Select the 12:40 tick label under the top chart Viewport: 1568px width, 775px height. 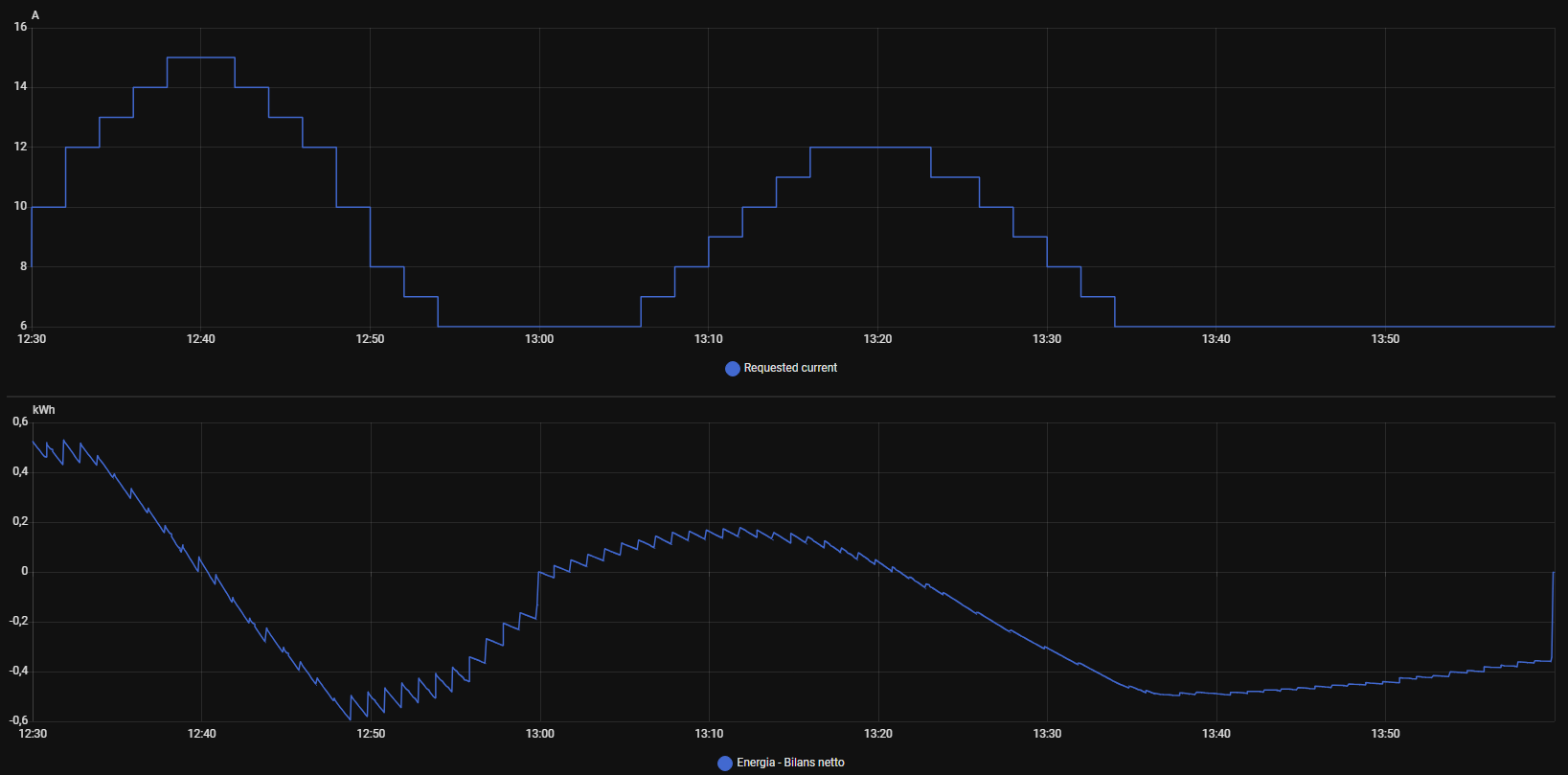coord(201,339)
